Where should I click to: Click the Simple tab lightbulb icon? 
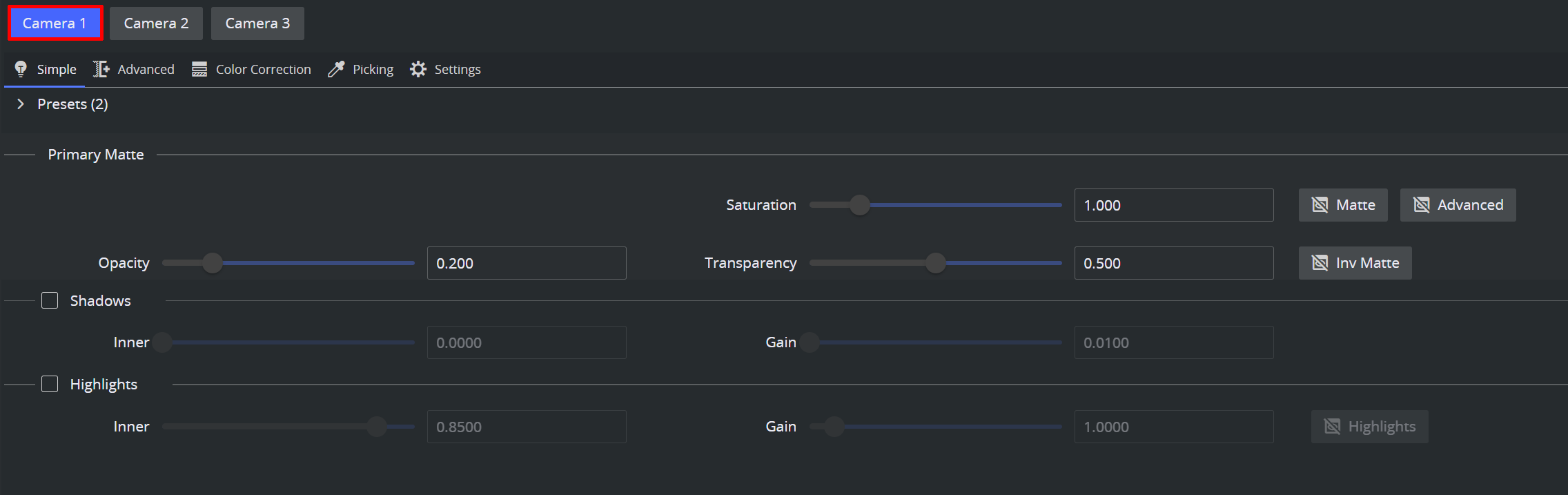pos(21,69)
